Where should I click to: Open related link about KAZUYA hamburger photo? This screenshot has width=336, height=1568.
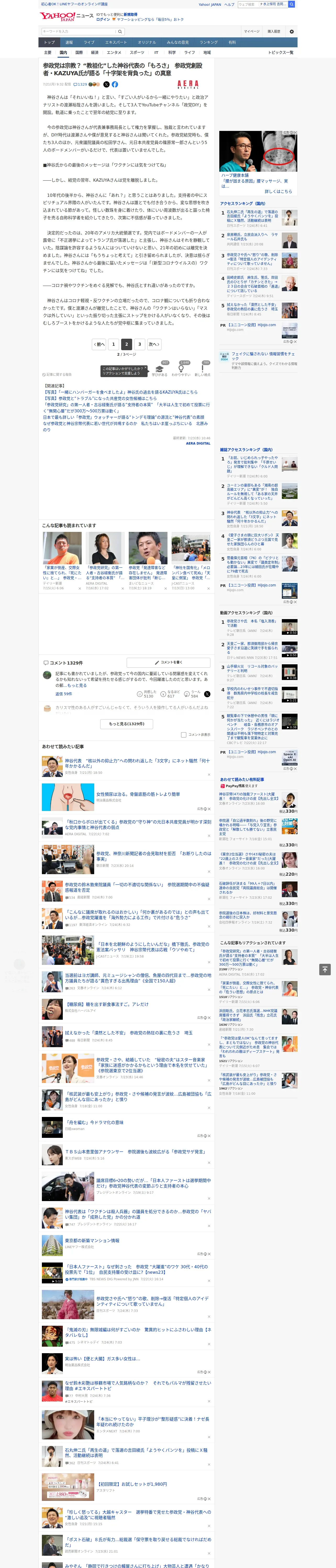tap(121, 393)
